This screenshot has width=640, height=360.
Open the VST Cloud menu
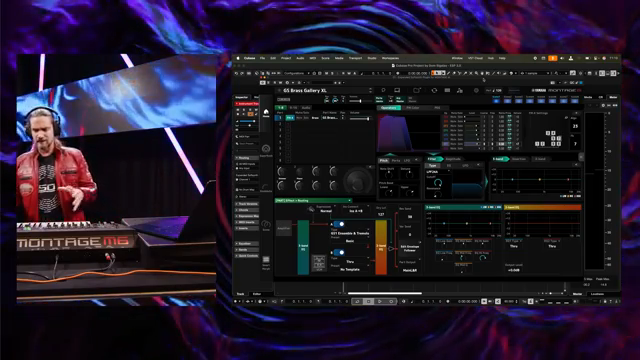[475, 58]
